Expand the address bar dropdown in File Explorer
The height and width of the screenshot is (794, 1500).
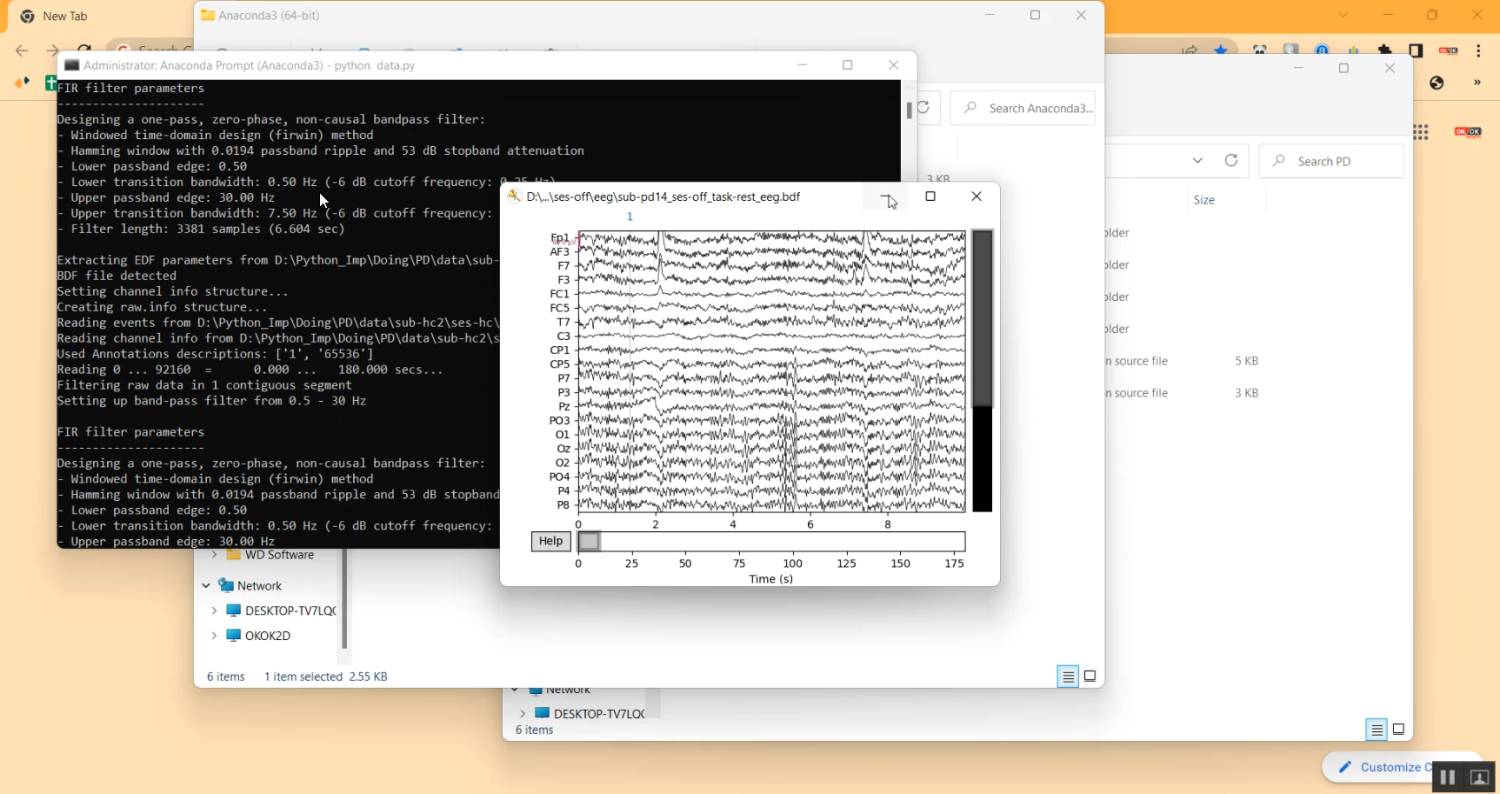pos(1198,160)
